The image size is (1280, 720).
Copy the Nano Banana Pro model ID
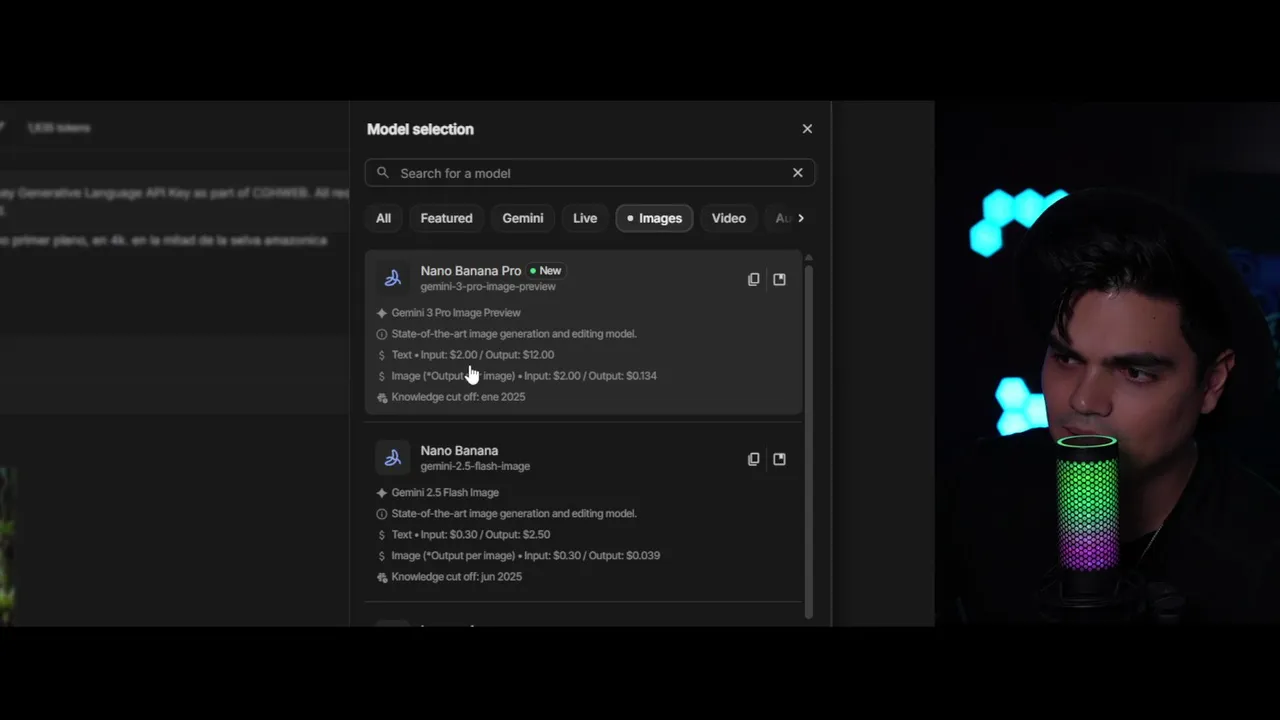pyautogui.click(x=754, y=280)
